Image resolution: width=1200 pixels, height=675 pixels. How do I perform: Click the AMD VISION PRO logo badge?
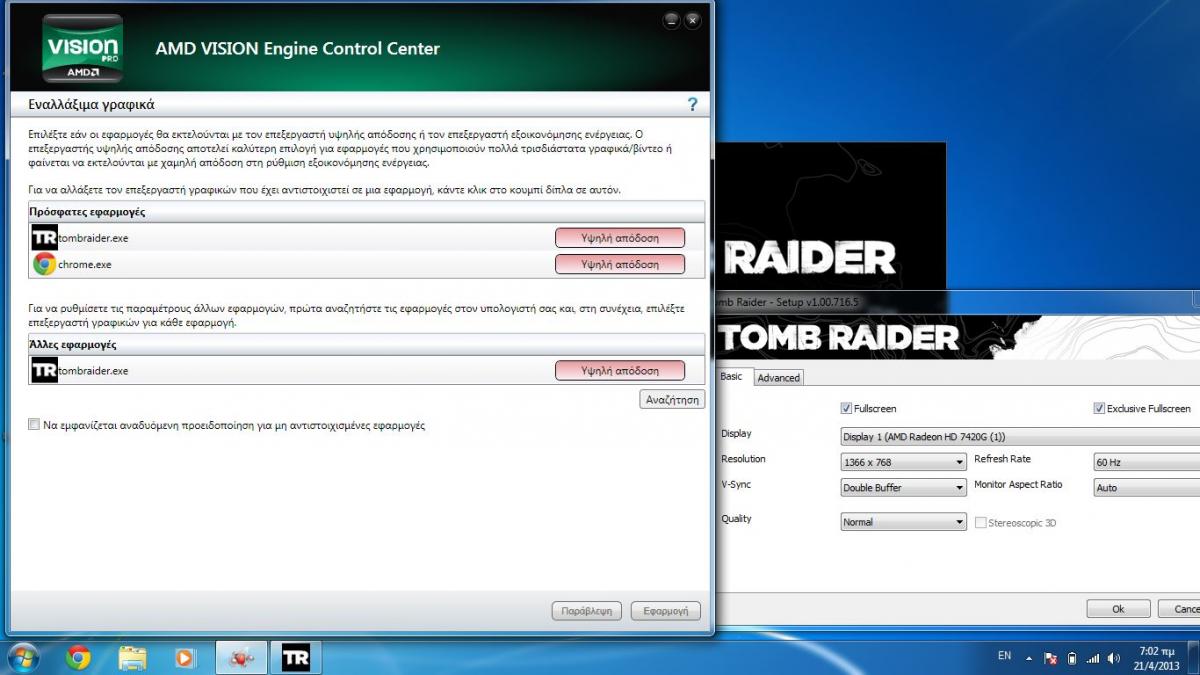[x=83, y=47]
